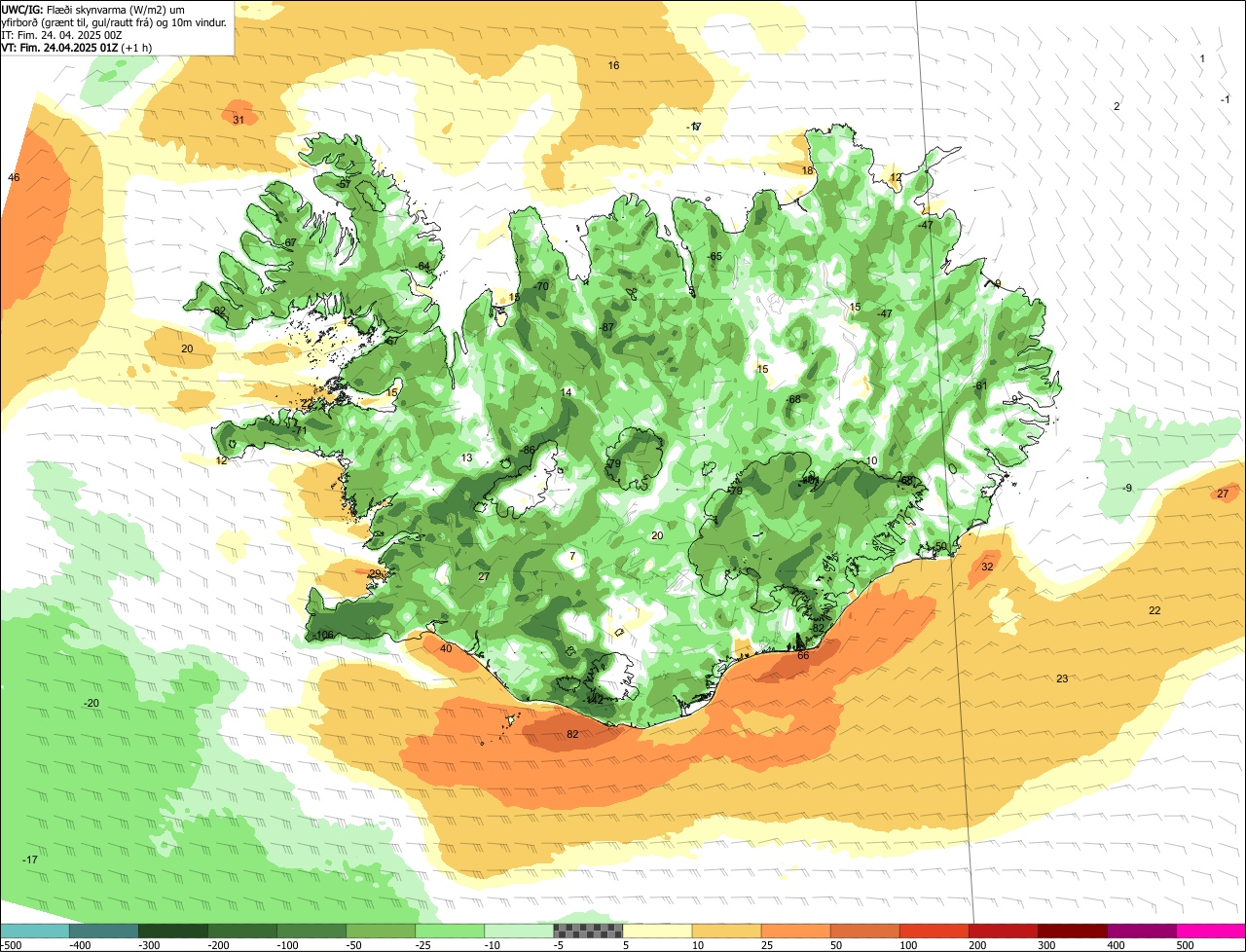Click the value '31' in the northwest orange spot
The width and height of the screenshot is (1246, 952).
(x=238, y=121)
